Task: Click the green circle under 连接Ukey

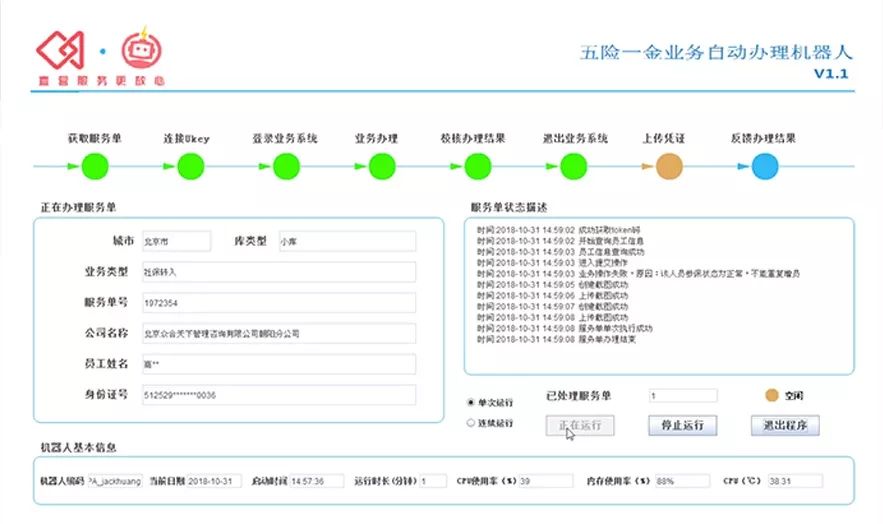Action: (x=190, y=167)
